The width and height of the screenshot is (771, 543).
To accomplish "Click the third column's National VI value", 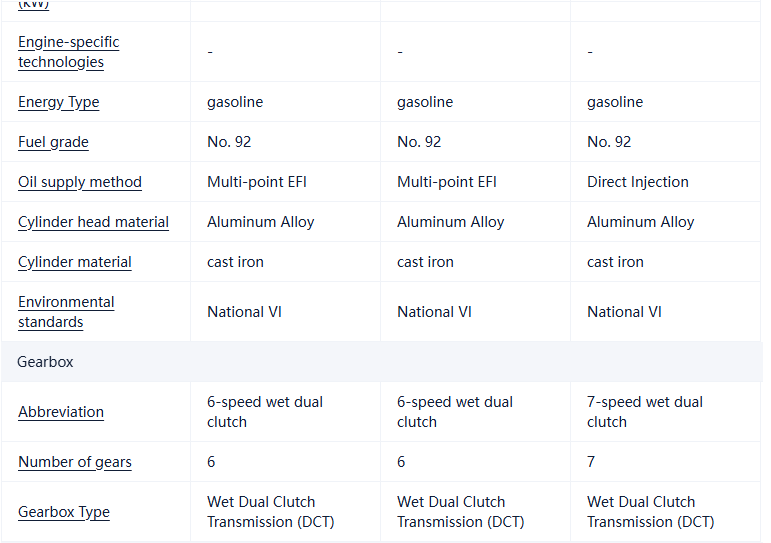I will tap(624, 312).
